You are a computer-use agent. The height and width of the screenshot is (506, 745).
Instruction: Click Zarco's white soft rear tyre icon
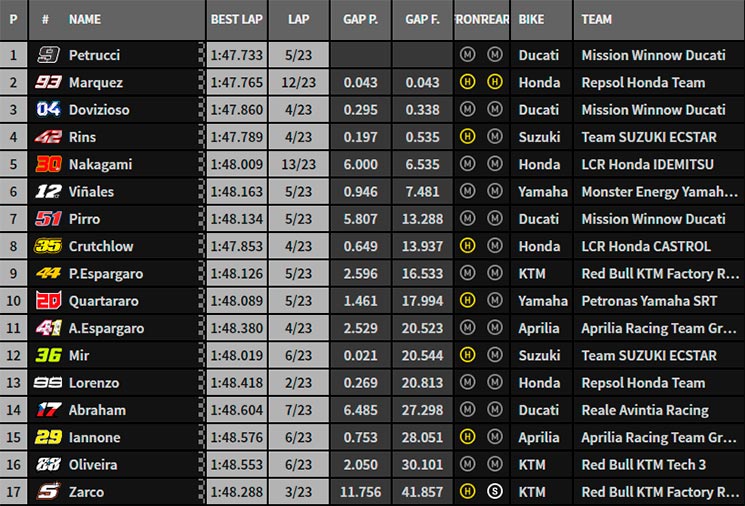click(495, 491)
